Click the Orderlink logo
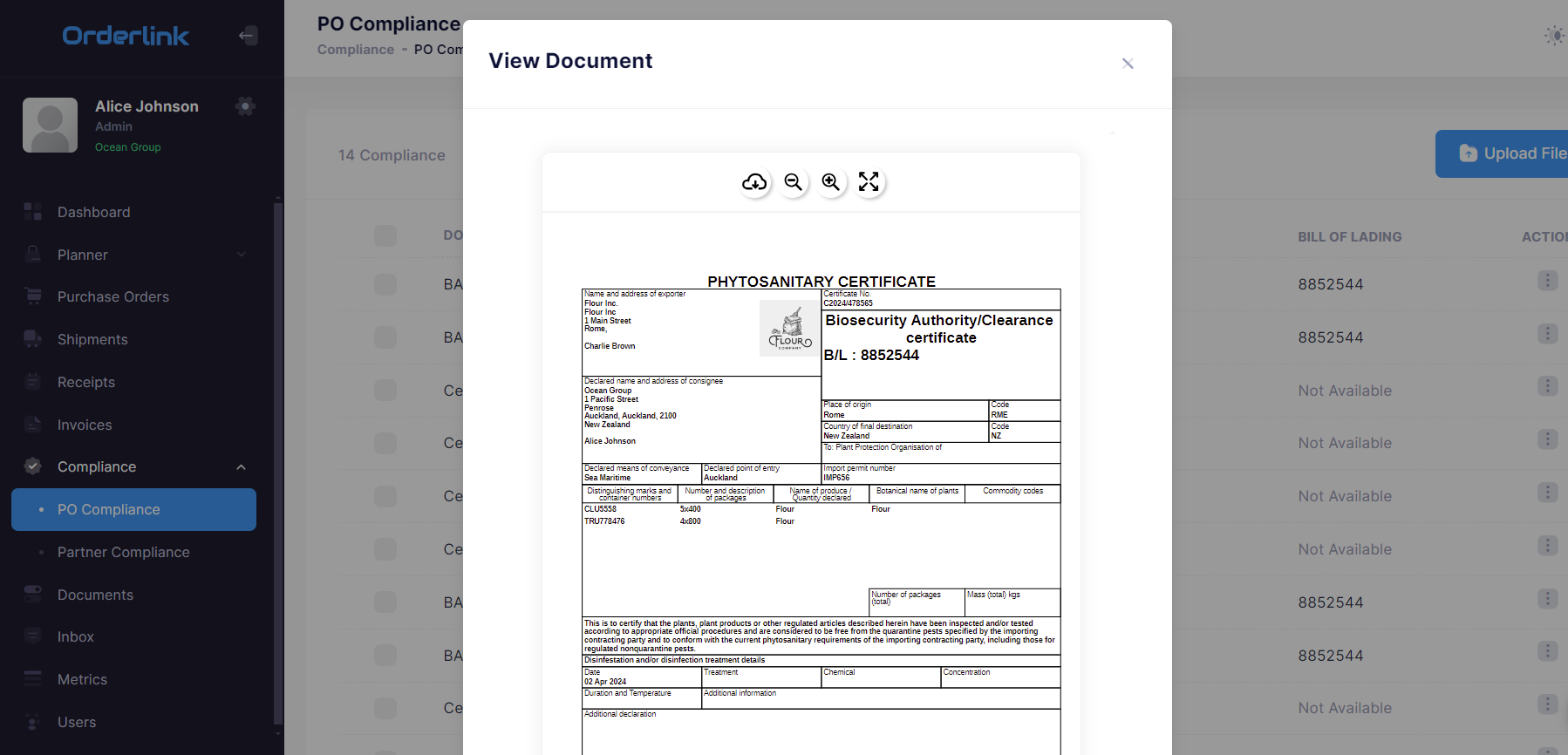The height and width of the screenshot is (755, 1568). pos(126,36)
